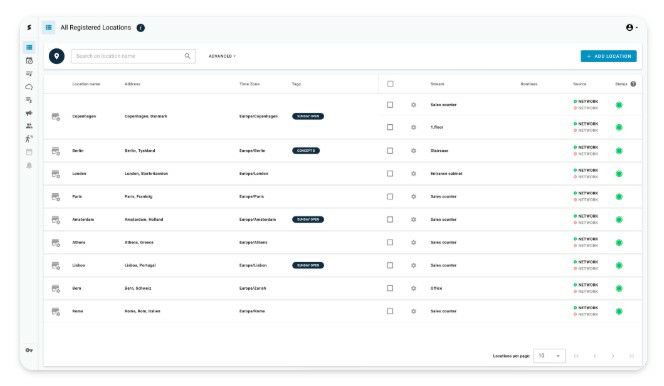
Task: Click the dark map pin icon
Action: (x=57, y=56)
